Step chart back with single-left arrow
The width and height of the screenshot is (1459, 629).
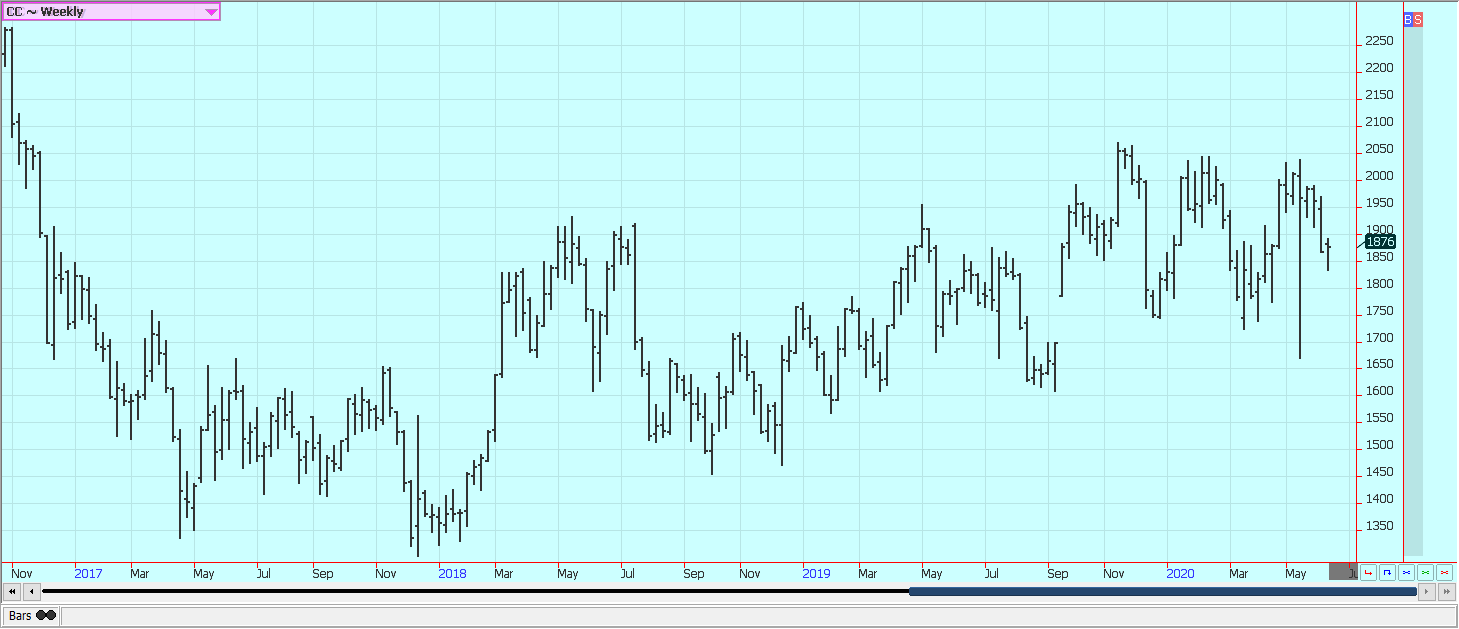32,592
